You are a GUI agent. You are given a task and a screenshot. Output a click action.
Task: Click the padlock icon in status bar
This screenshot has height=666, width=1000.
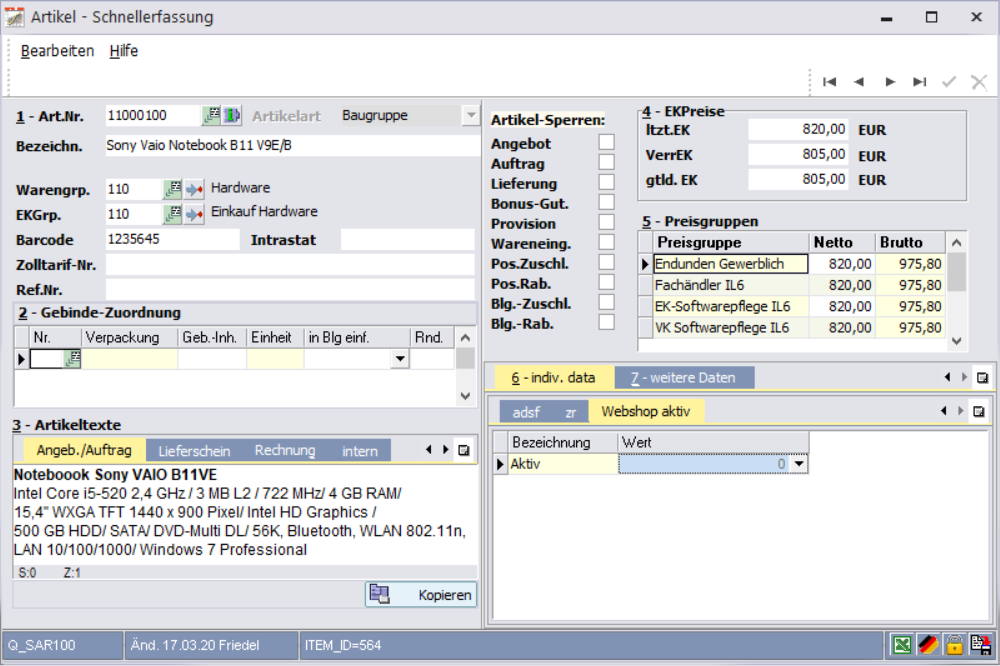[954, 645]
